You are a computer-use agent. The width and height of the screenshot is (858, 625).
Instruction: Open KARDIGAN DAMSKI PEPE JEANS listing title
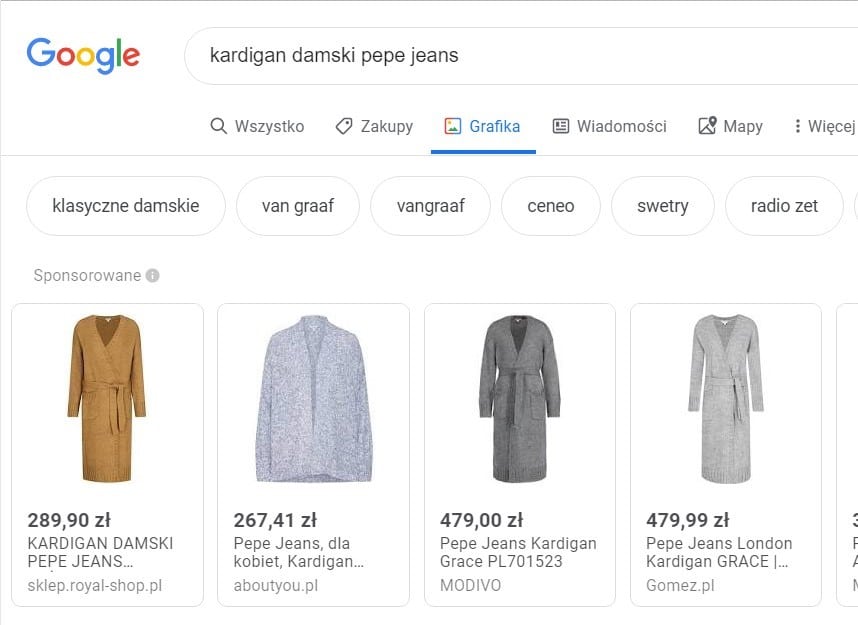coord(100,552)
